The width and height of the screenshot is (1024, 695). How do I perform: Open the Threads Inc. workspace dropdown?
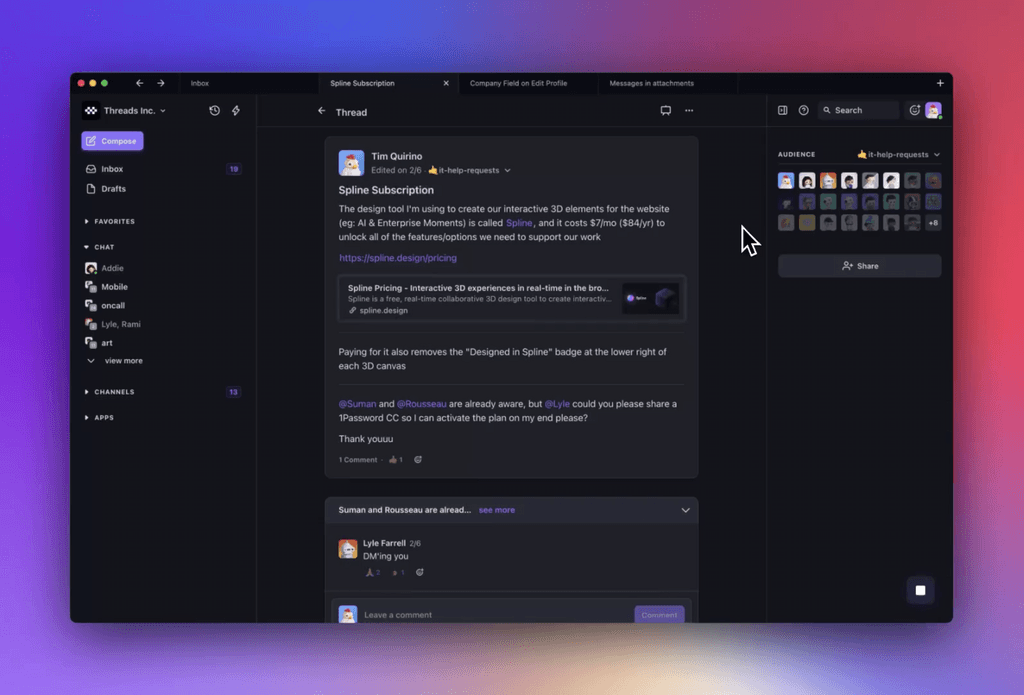click(135, 110)
